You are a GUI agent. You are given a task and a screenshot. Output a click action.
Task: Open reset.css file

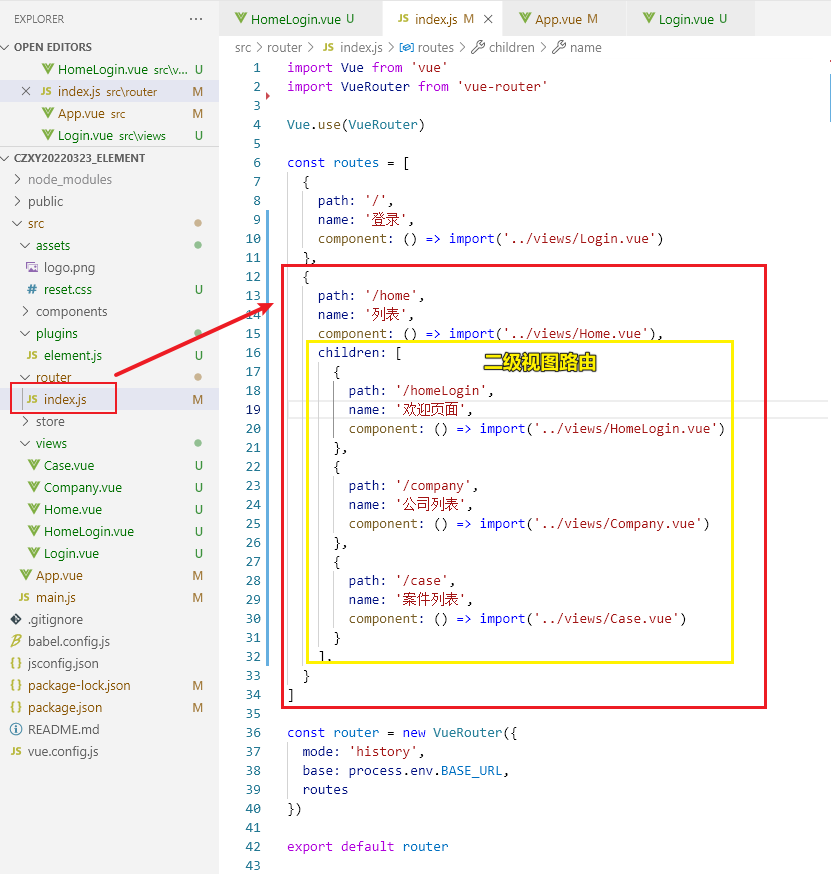pyautogui.click(x=67, y=289)
